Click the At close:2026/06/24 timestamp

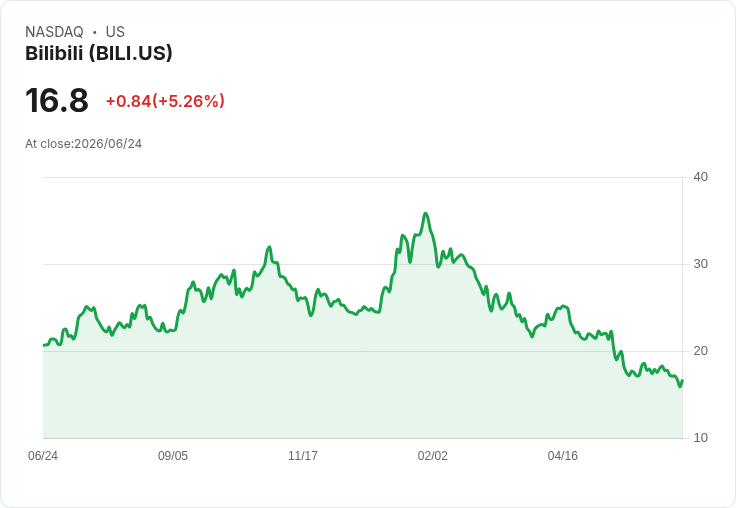tap(84, 144)
